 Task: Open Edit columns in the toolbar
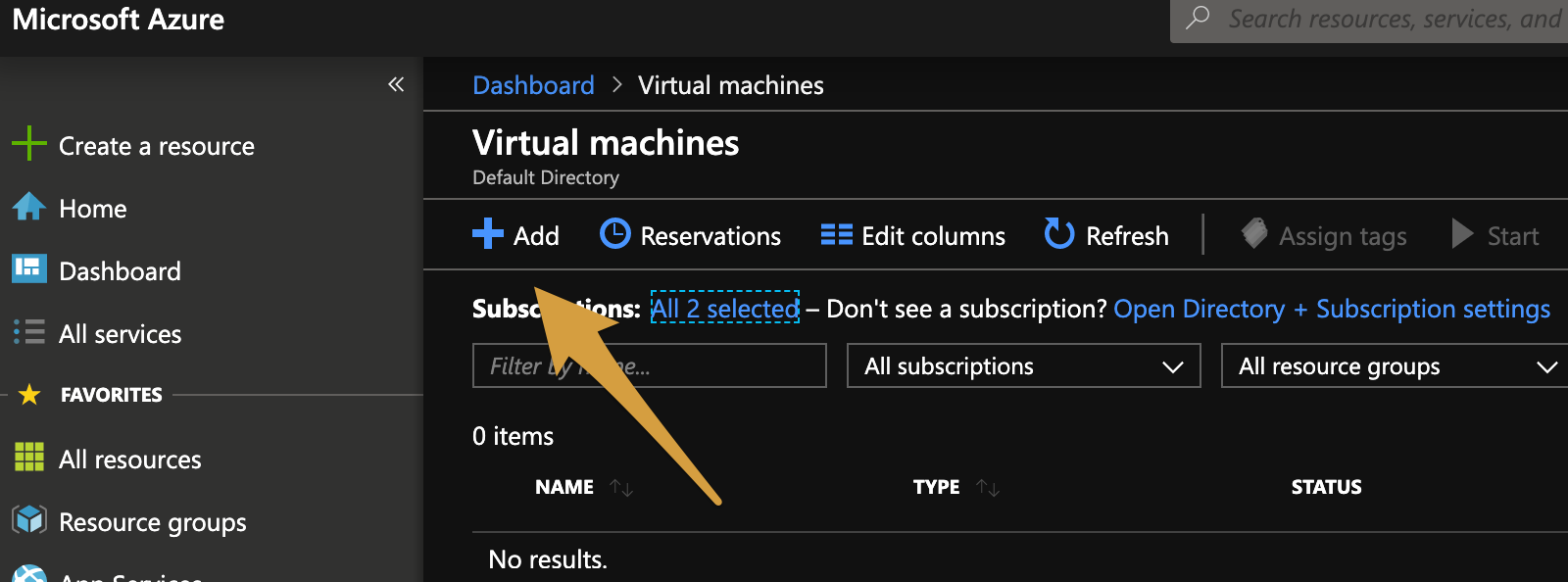(913, 235)
